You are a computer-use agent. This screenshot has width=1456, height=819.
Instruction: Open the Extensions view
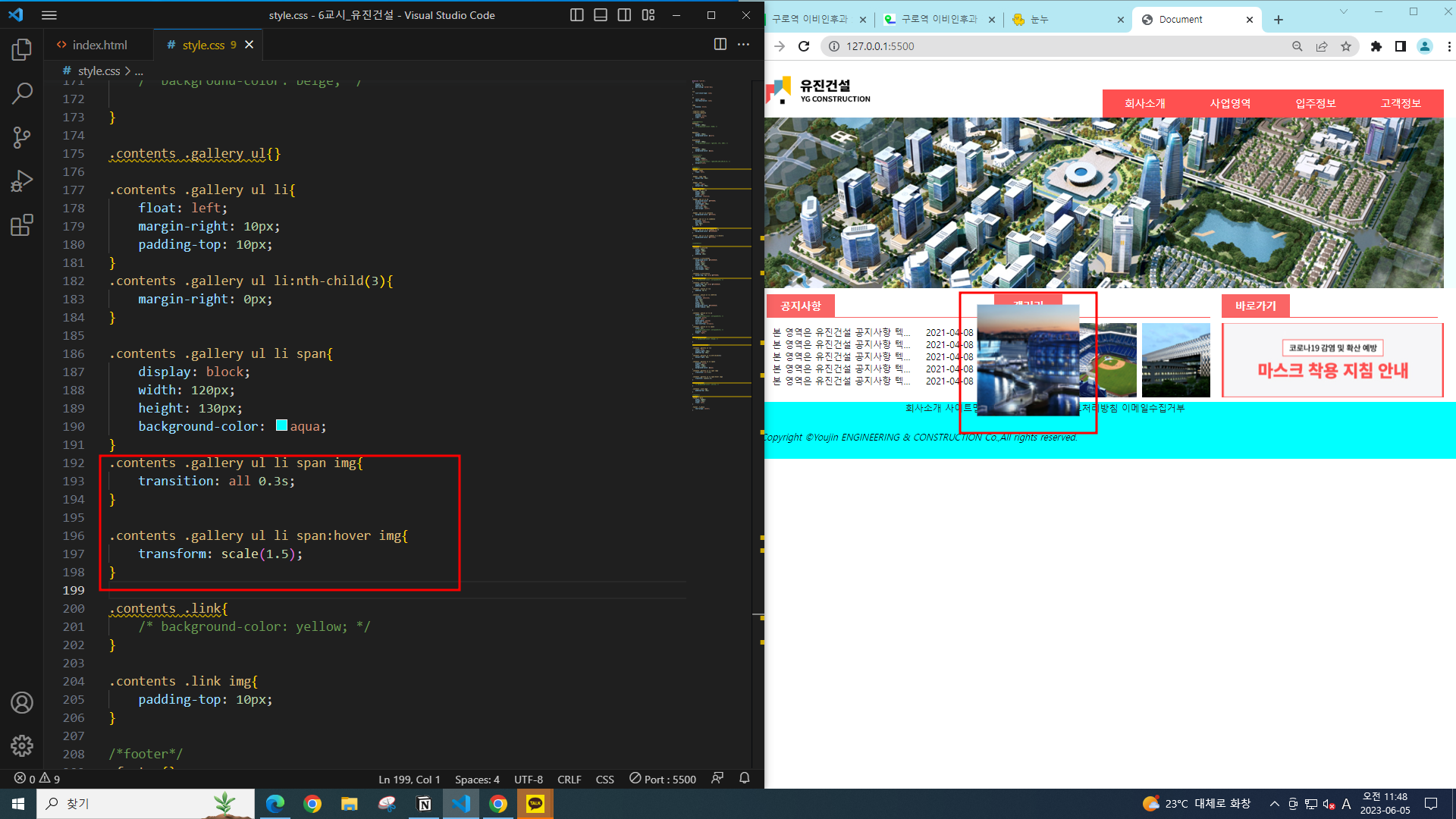[22, 225]
